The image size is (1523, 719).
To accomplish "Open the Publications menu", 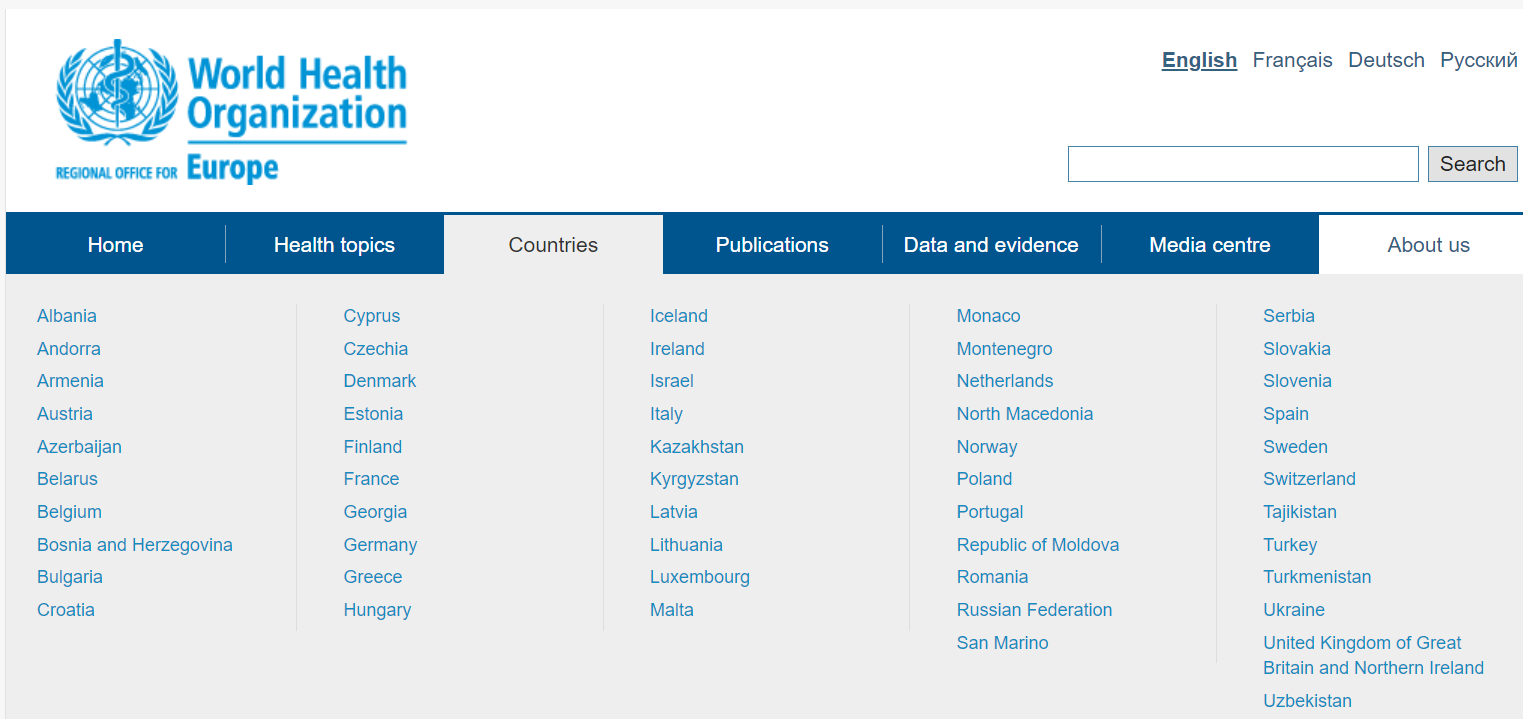I will [x=772, y=245].
